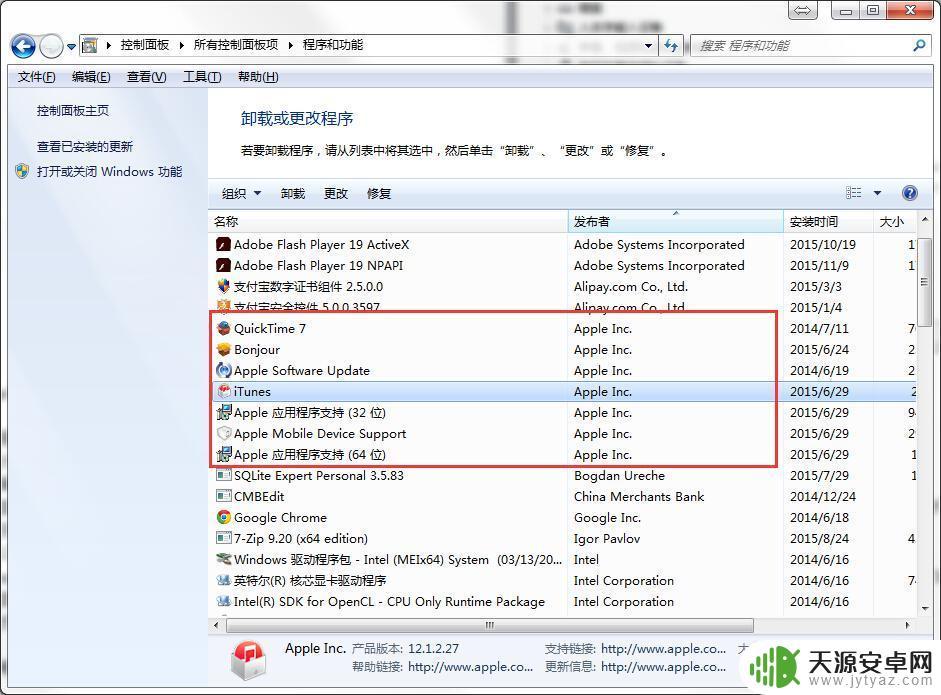The image size is (941, 695).
Task: Click the 帮助链接 apple.com link
Action: click(470, 667)
